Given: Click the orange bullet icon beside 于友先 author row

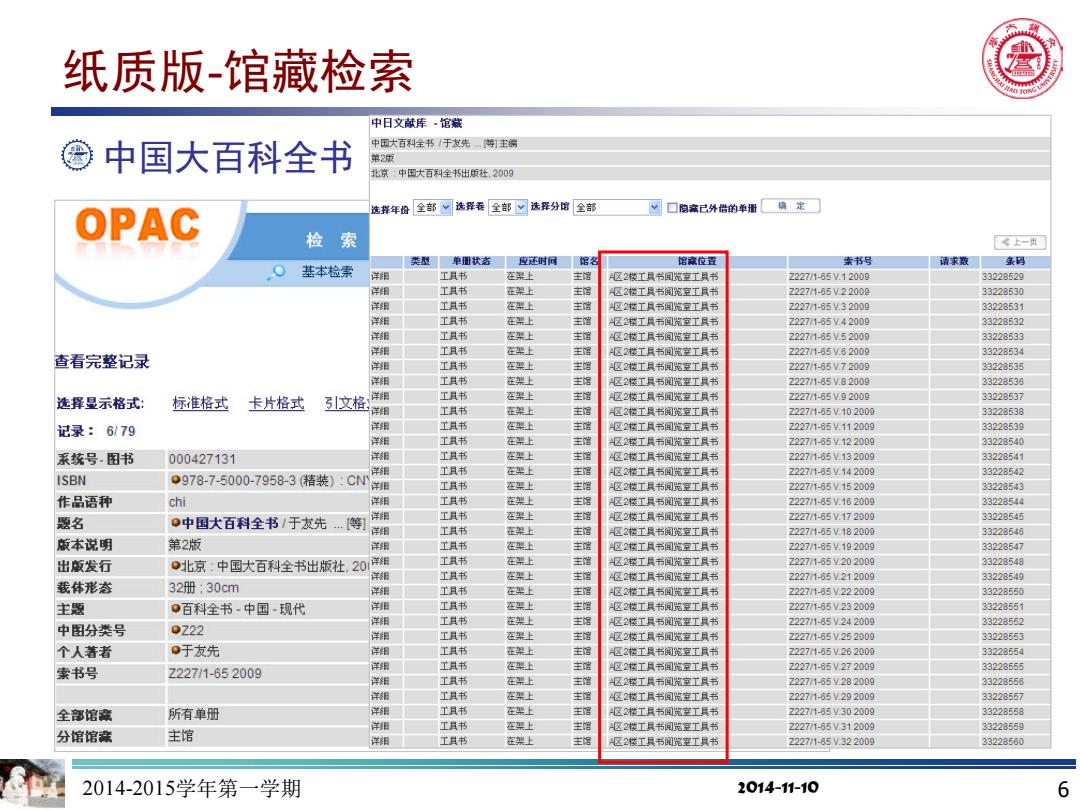Looking at the screenshot, I should (175, 651).
